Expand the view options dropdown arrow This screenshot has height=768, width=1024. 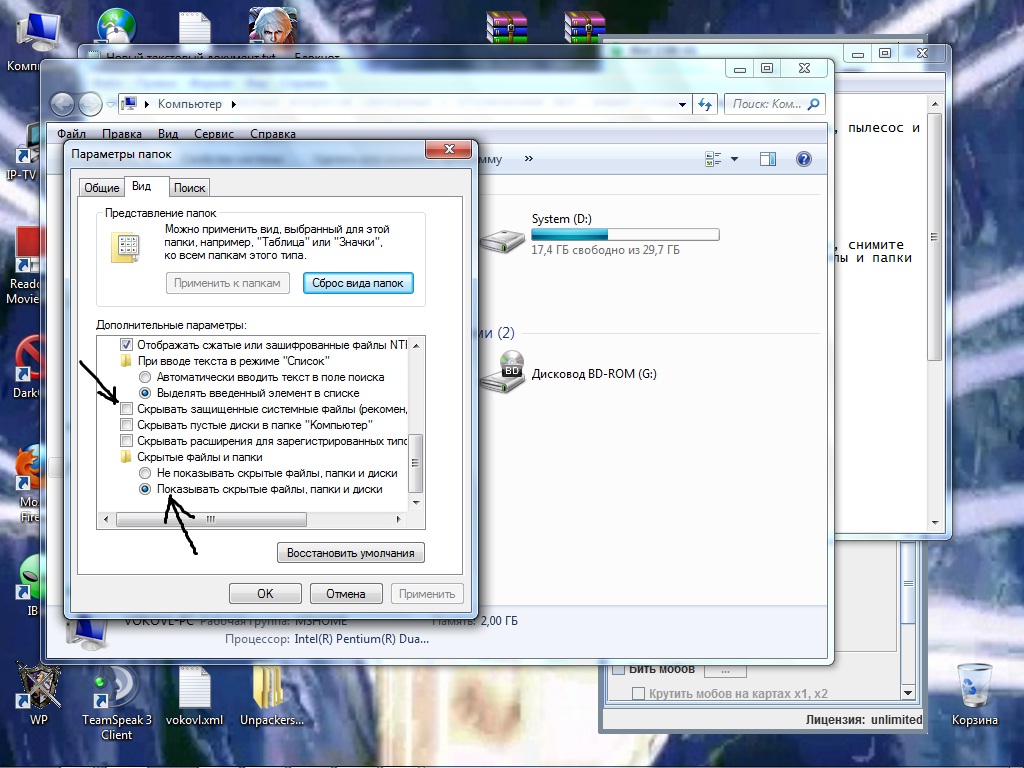pyautogui.click(x=734, y=159)
